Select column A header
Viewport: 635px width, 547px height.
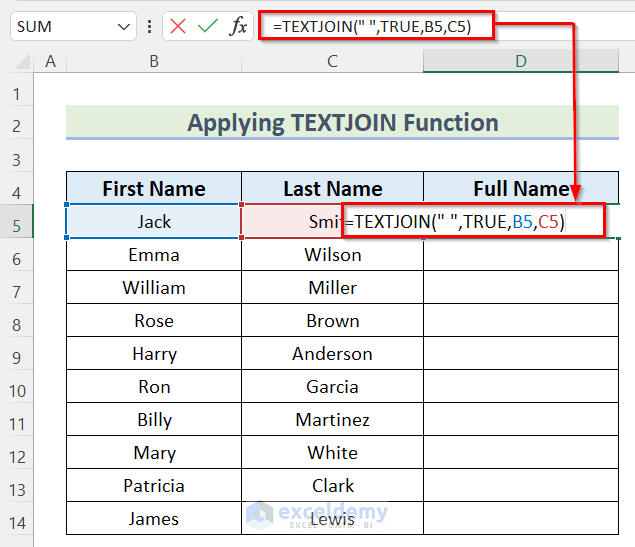[50, 62]
